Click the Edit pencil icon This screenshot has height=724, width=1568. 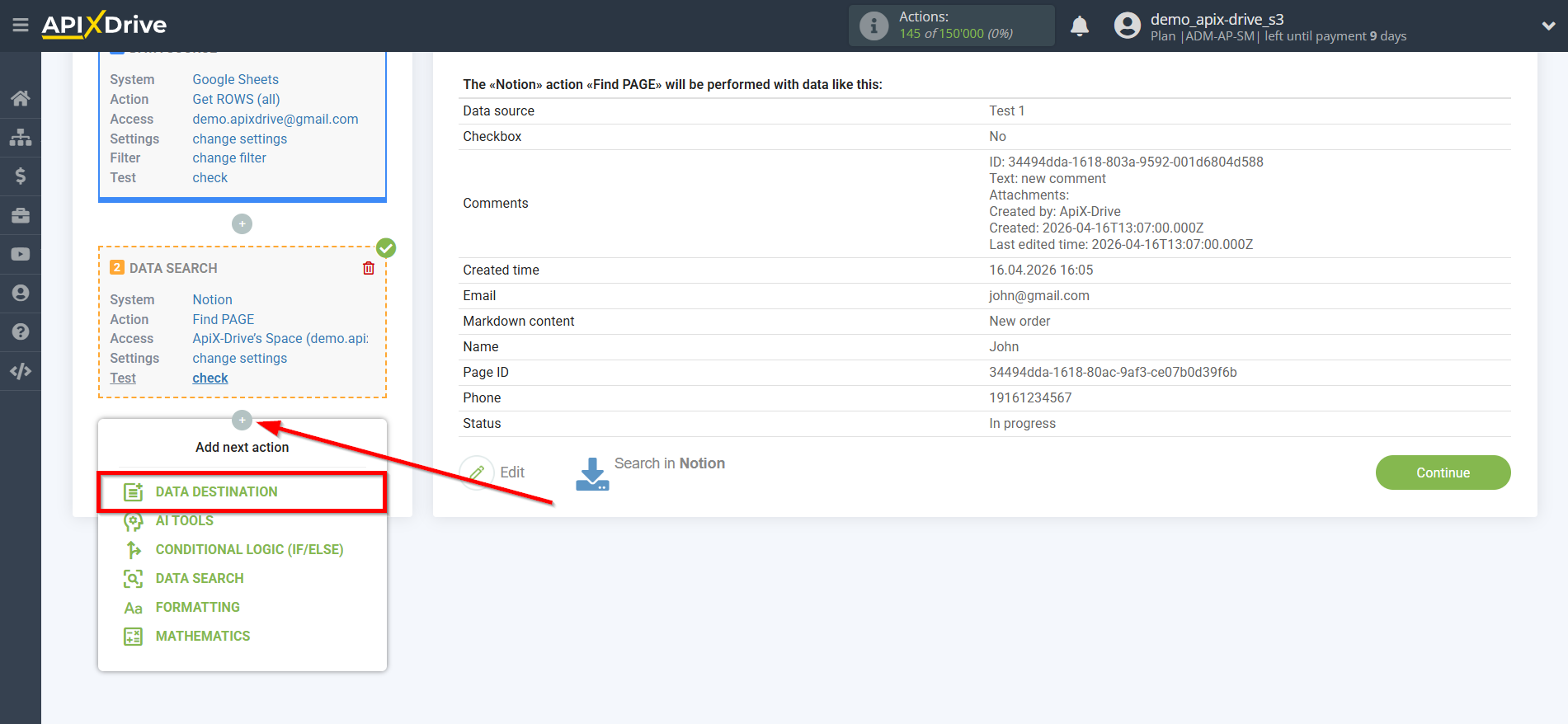click(477, 472)
